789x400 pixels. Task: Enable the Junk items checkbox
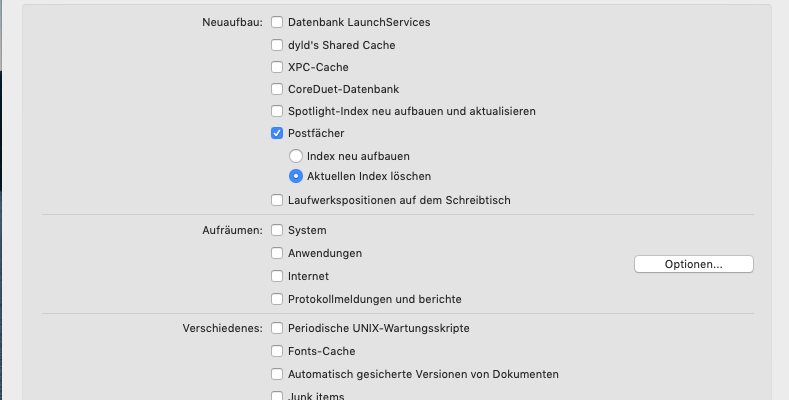tap(277, 396)
